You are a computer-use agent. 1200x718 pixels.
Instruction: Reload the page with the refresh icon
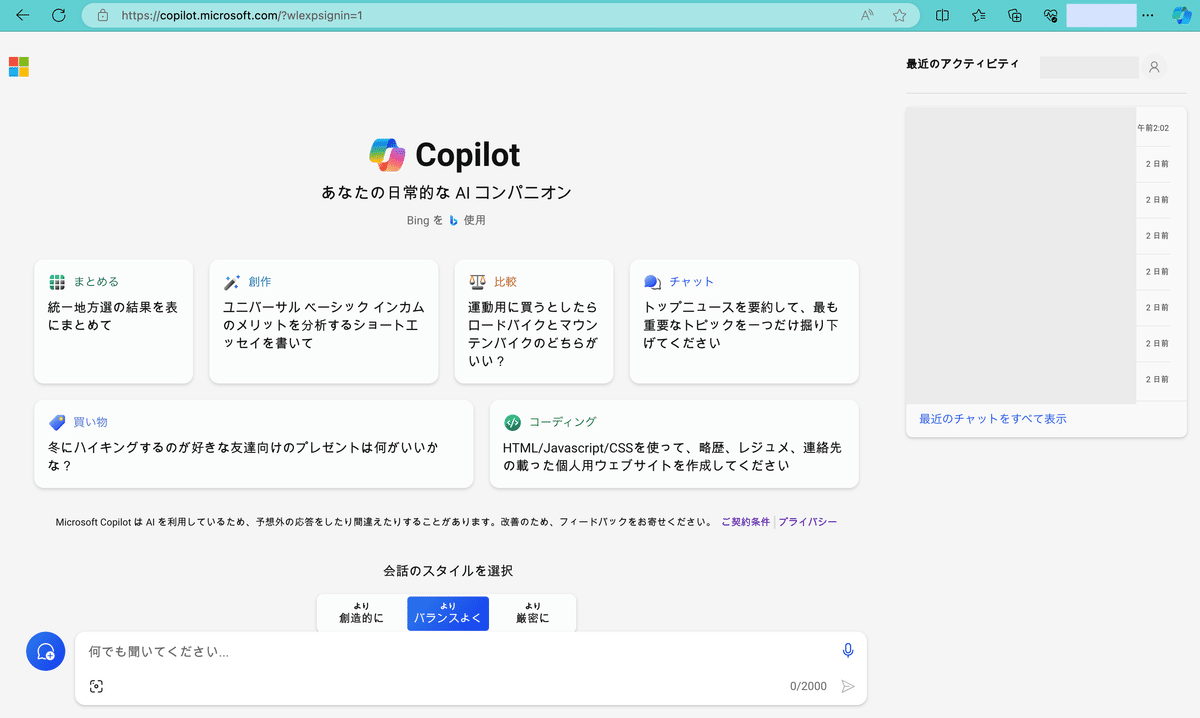tap(59, 16)
